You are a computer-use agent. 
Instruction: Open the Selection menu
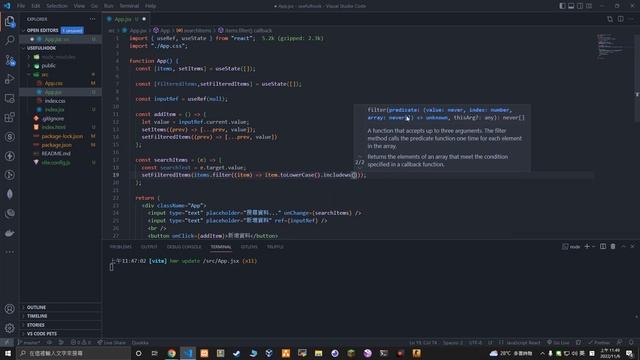pyautogui.click(x=57, y=6)
